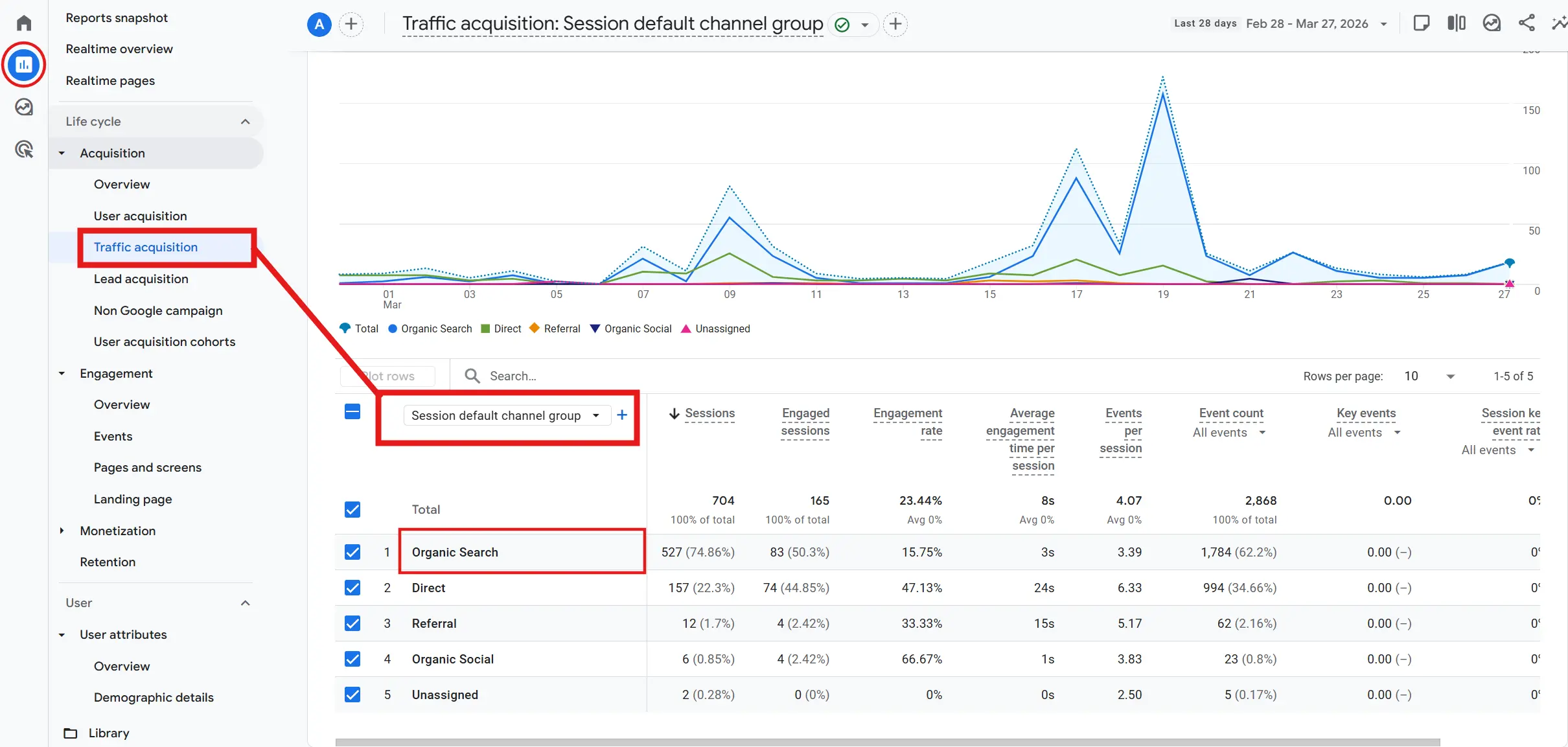Viewport: 1568px width, 747px height.
Task: Add a secondary dimension with the blue plus
Action: click(622, 415)
